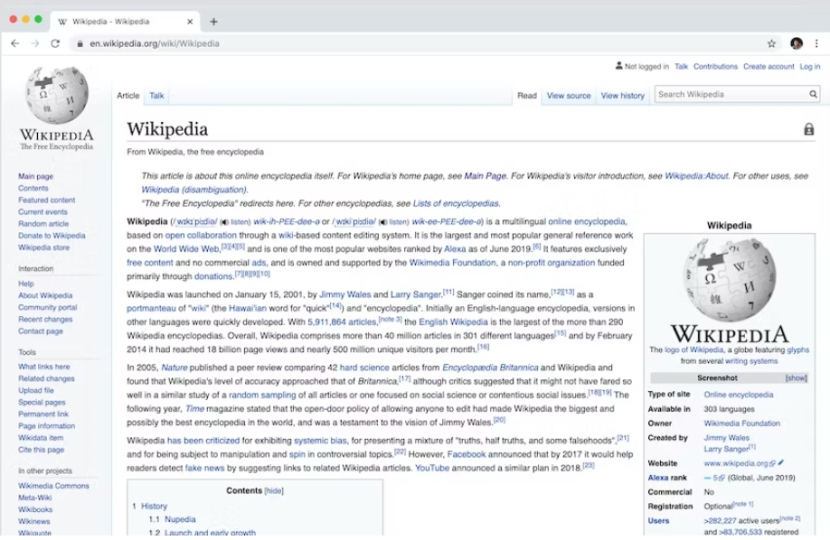Open About Wikipedia in sidebar

click(45, 295)
